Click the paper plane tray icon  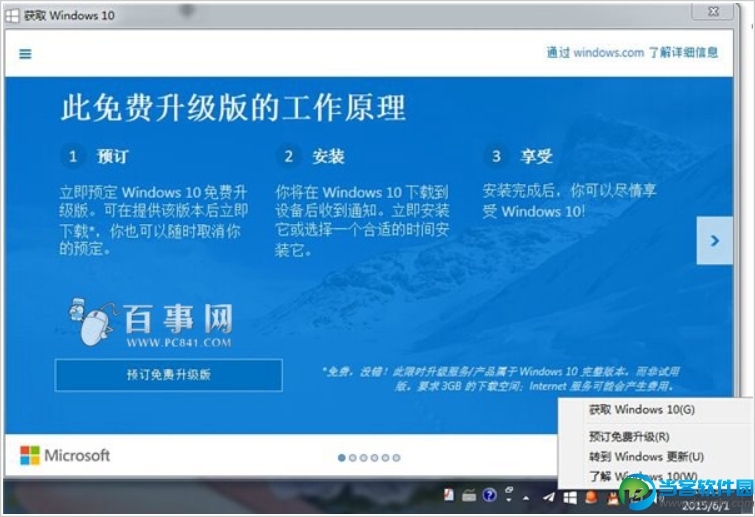click(548, 497)
